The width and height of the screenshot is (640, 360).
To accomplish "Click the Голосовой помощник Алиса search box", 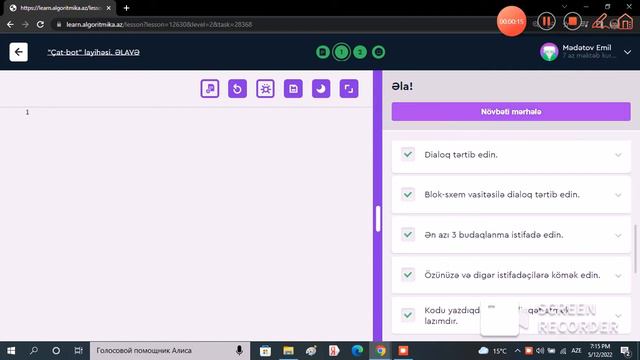I will (170, 351).
